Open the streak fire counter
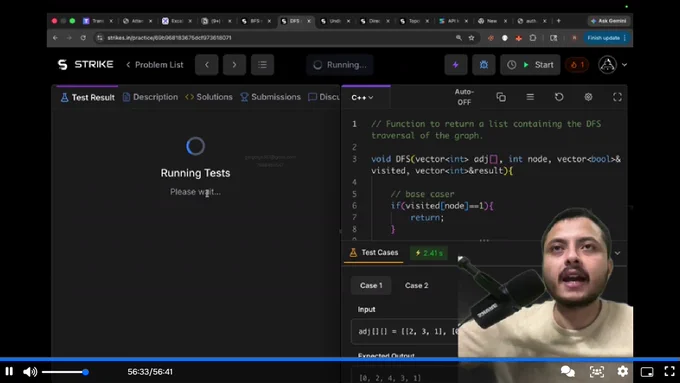The height and width of the screenshot is (383, 680). point(577,65)
